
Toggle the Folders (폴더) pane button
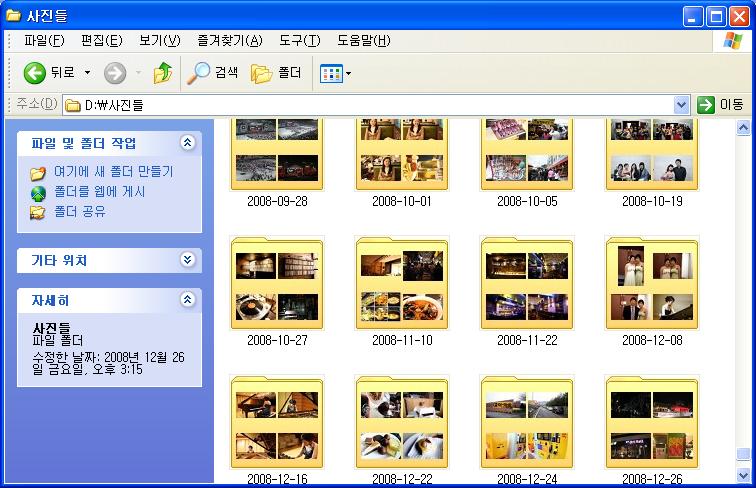click(277, 73)
